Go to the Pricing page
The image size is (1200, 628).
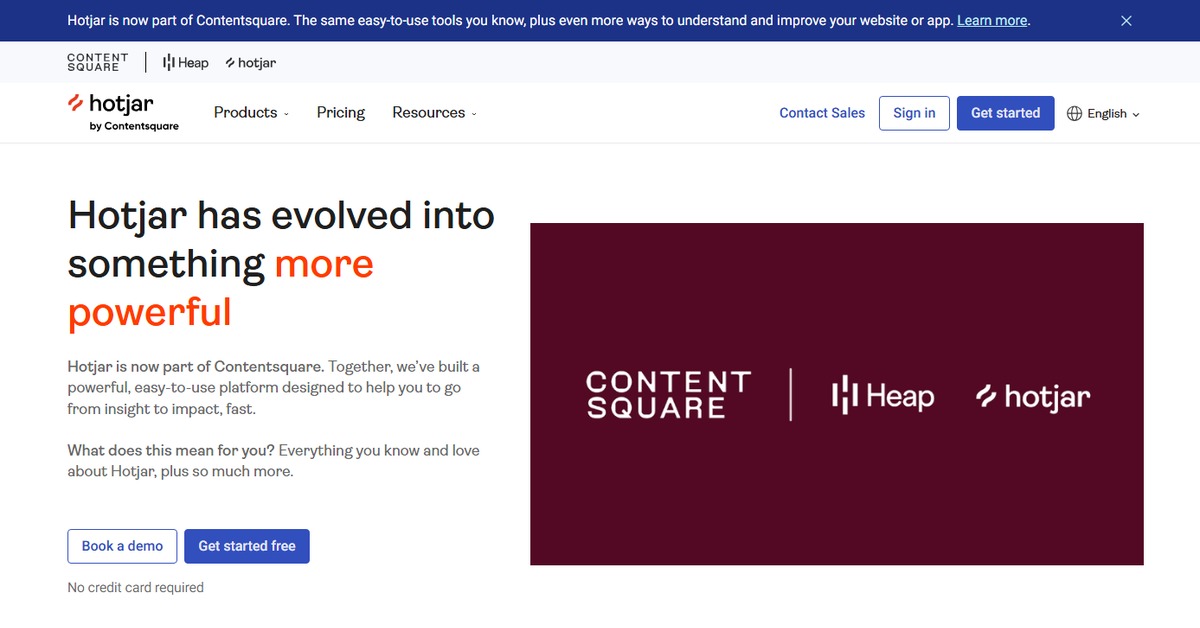point(341,113)
